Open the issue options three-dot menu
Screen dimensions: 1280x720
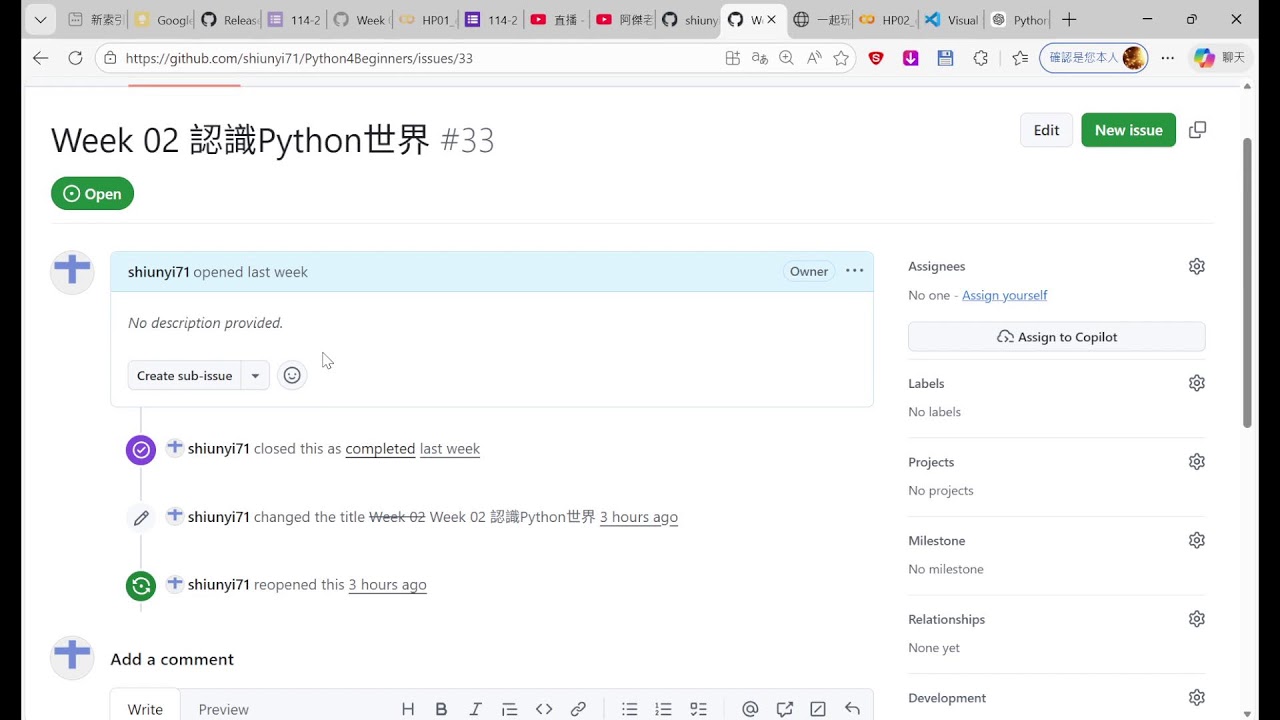[x=854, y=271]
